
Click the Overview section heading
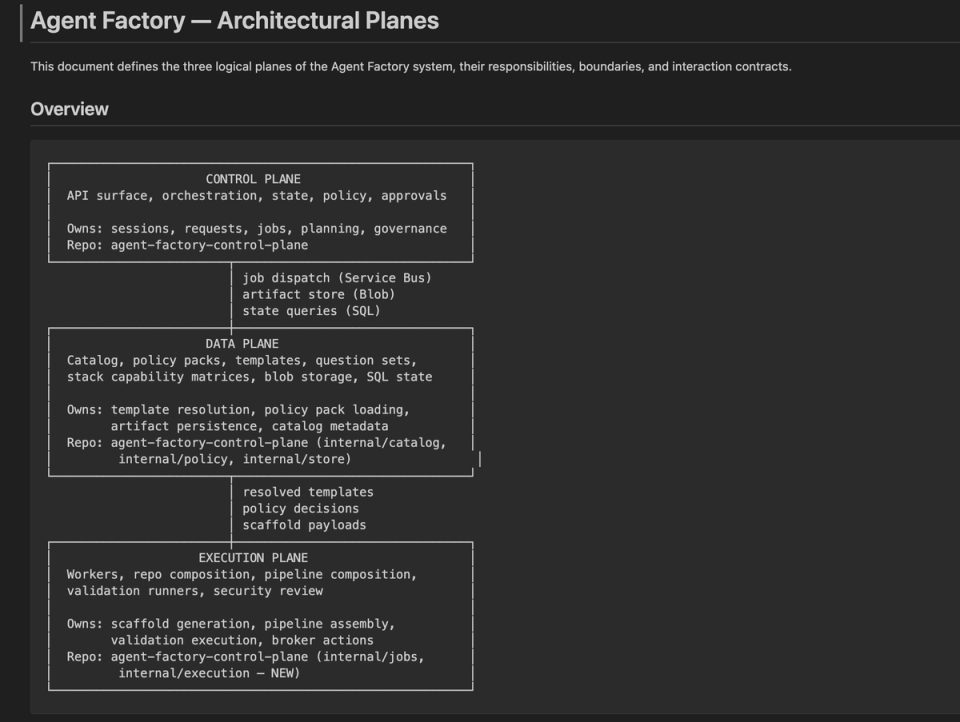click(x=68, y=109)
